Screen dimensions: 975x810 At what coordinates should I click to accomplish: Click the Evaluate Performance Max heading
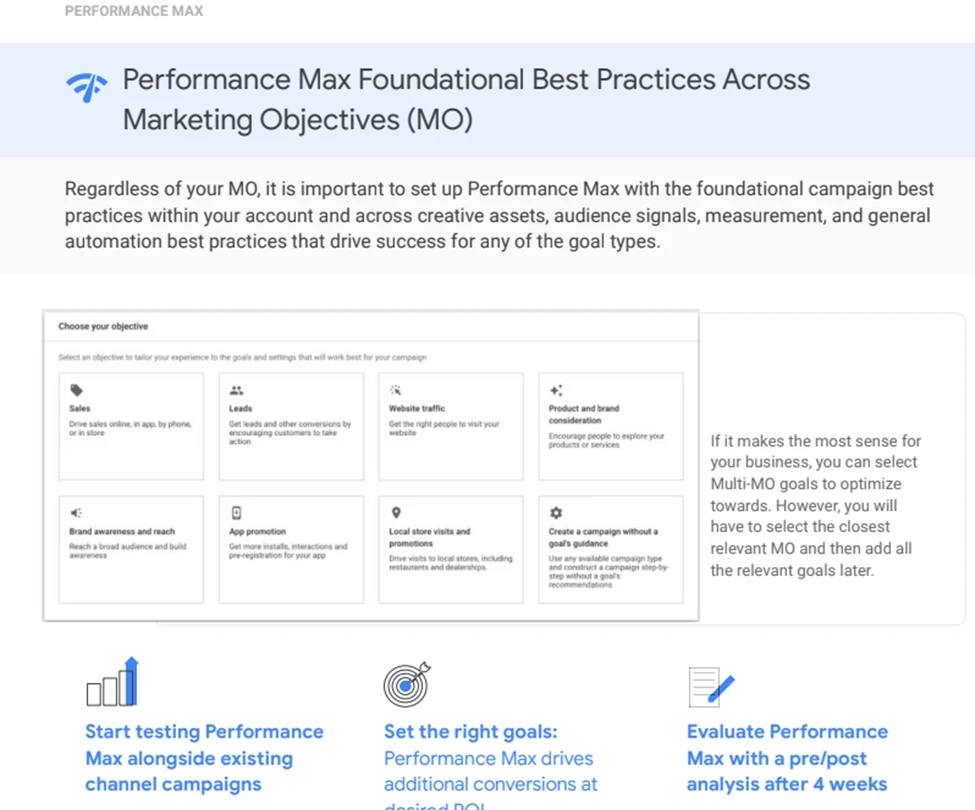point(787,758)
